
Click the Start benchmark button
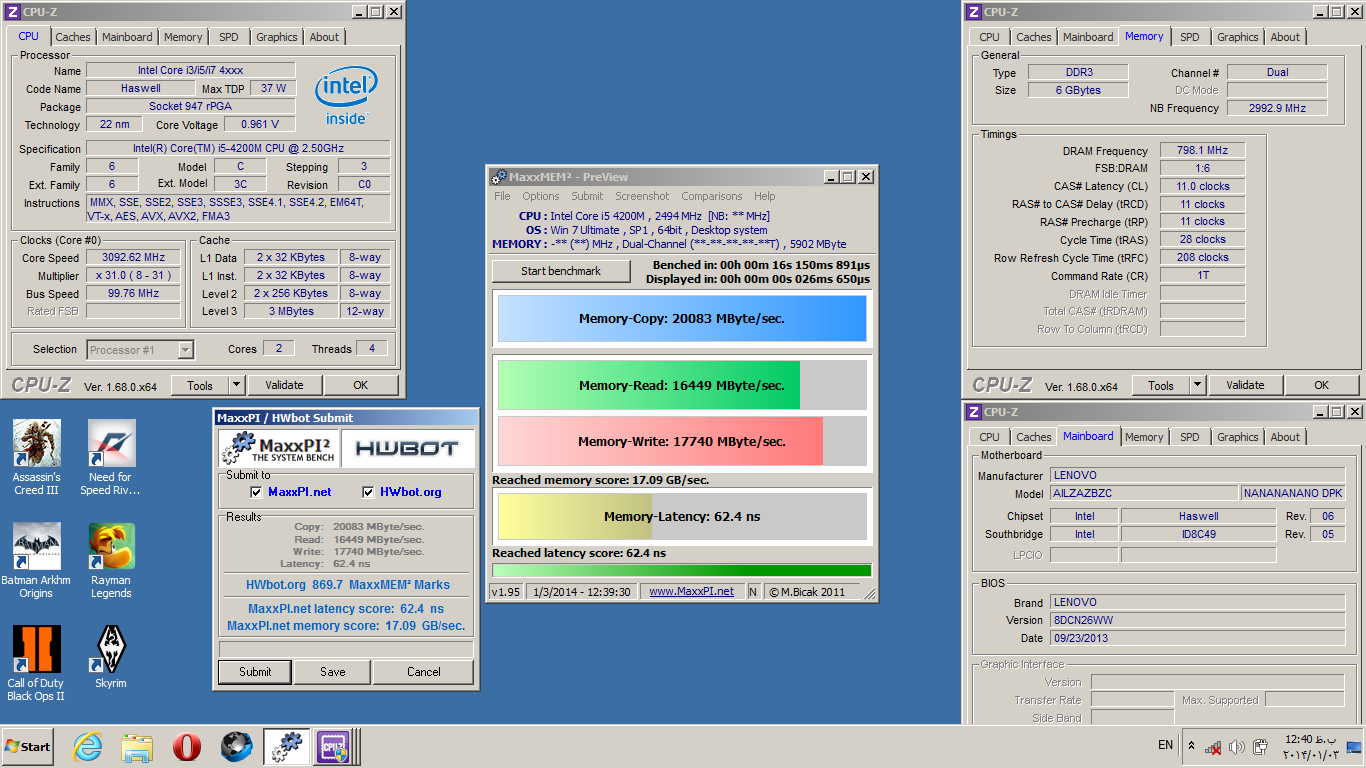point(561,271)
